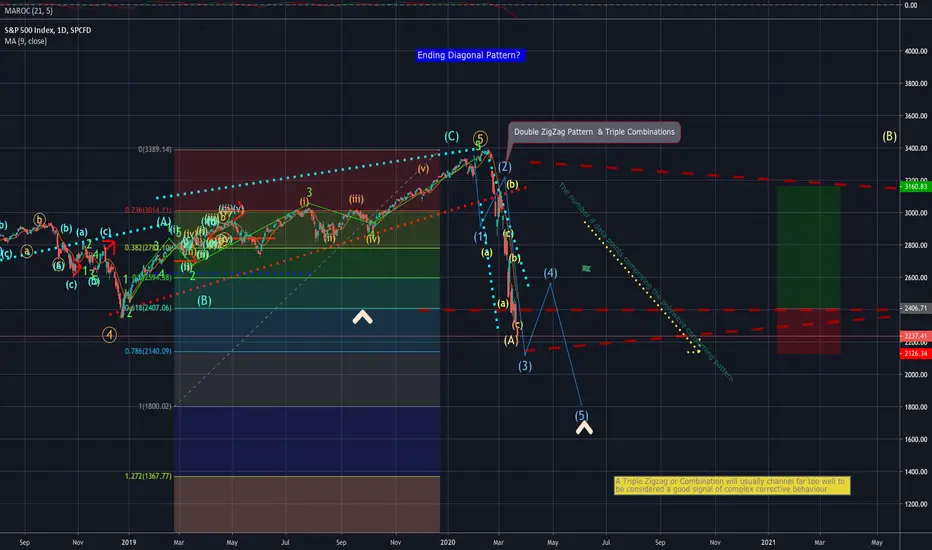
Task: Click the 1.272(1367.77) Fibonacci level label
Action: [148, 476]
